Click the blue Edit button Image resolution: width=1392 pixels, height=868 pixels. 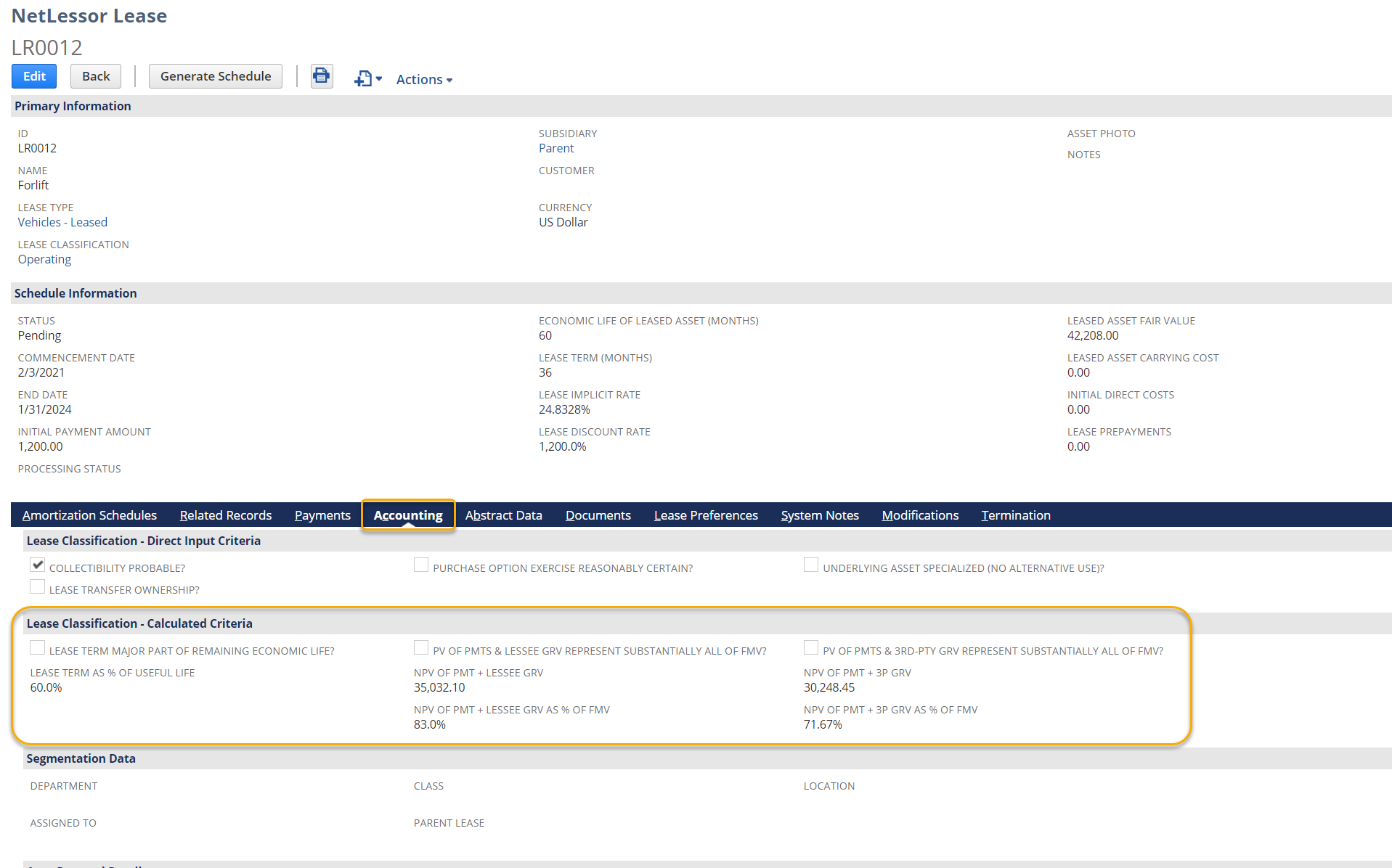[34, 76]
